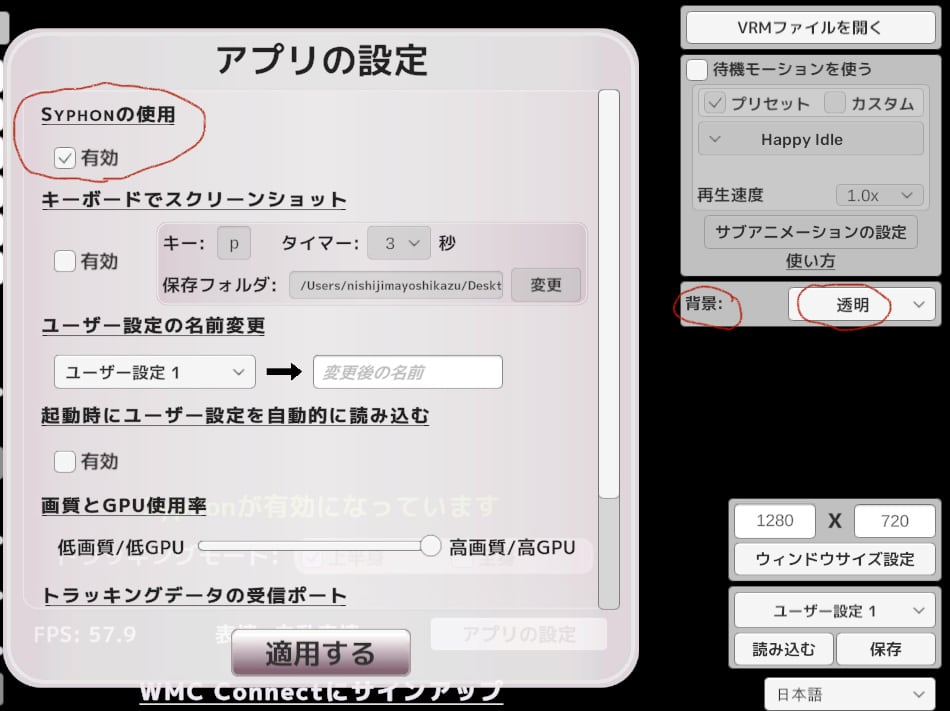The image size is (950, 711).
Task: Enable auto-load user settings on startup checkbox
Action: [65, 462]
